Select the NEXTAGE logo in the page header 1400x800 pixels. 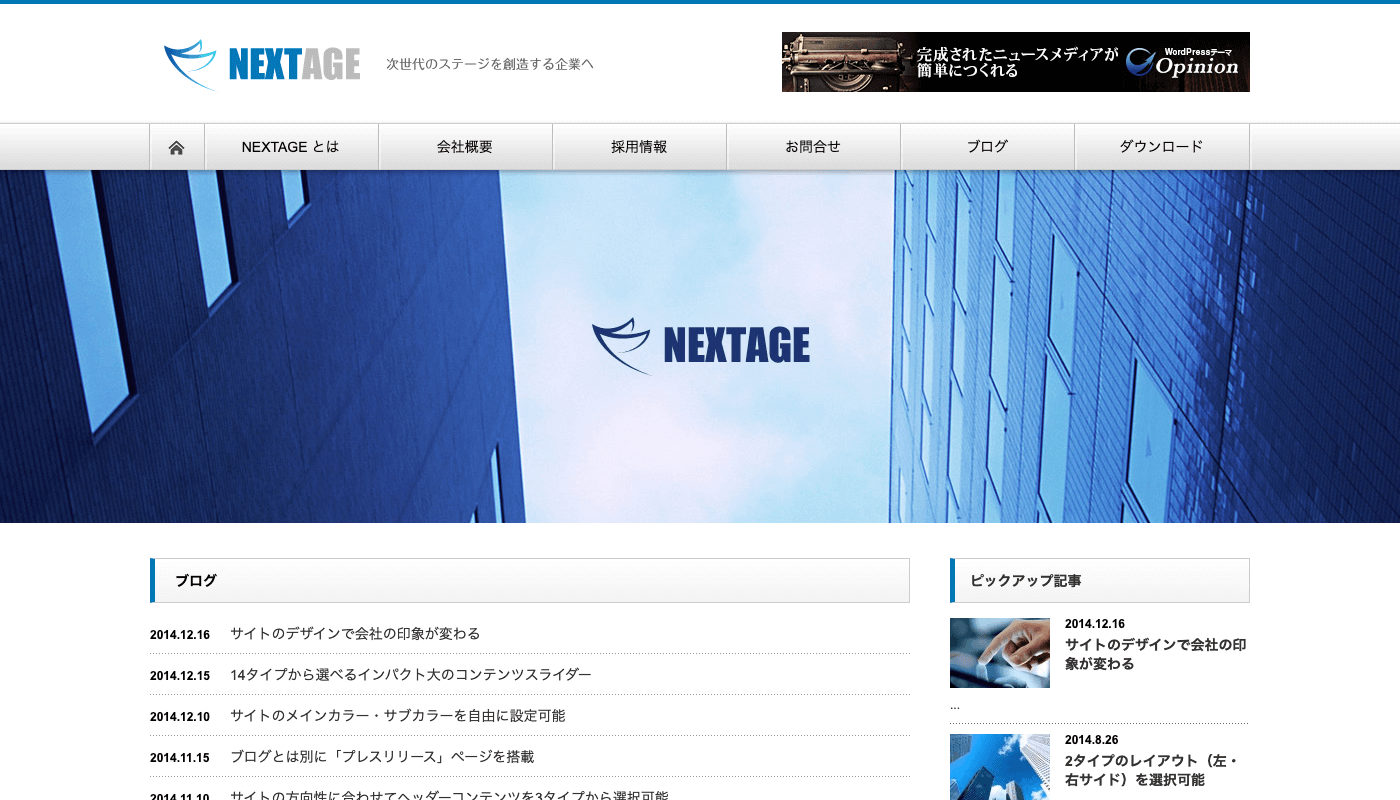click(262, 63)
